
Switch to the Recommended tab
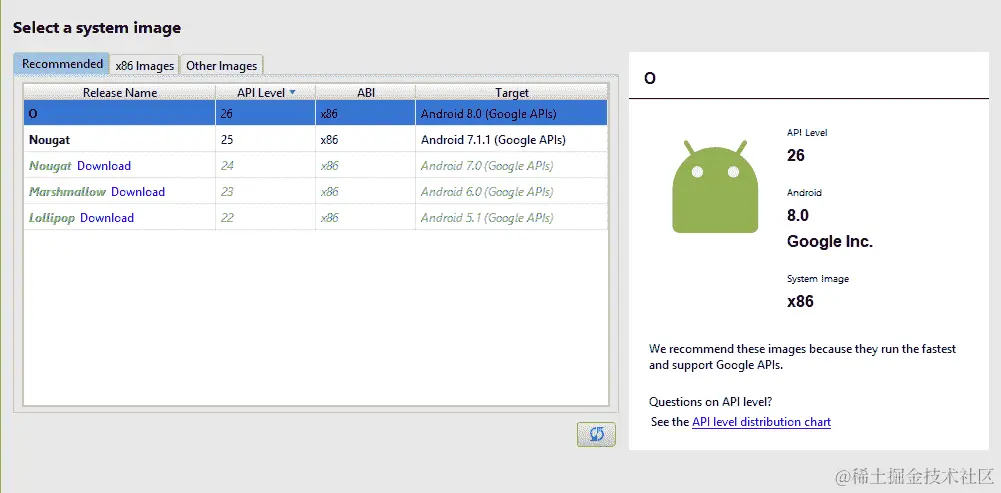(x=62, y=64)
